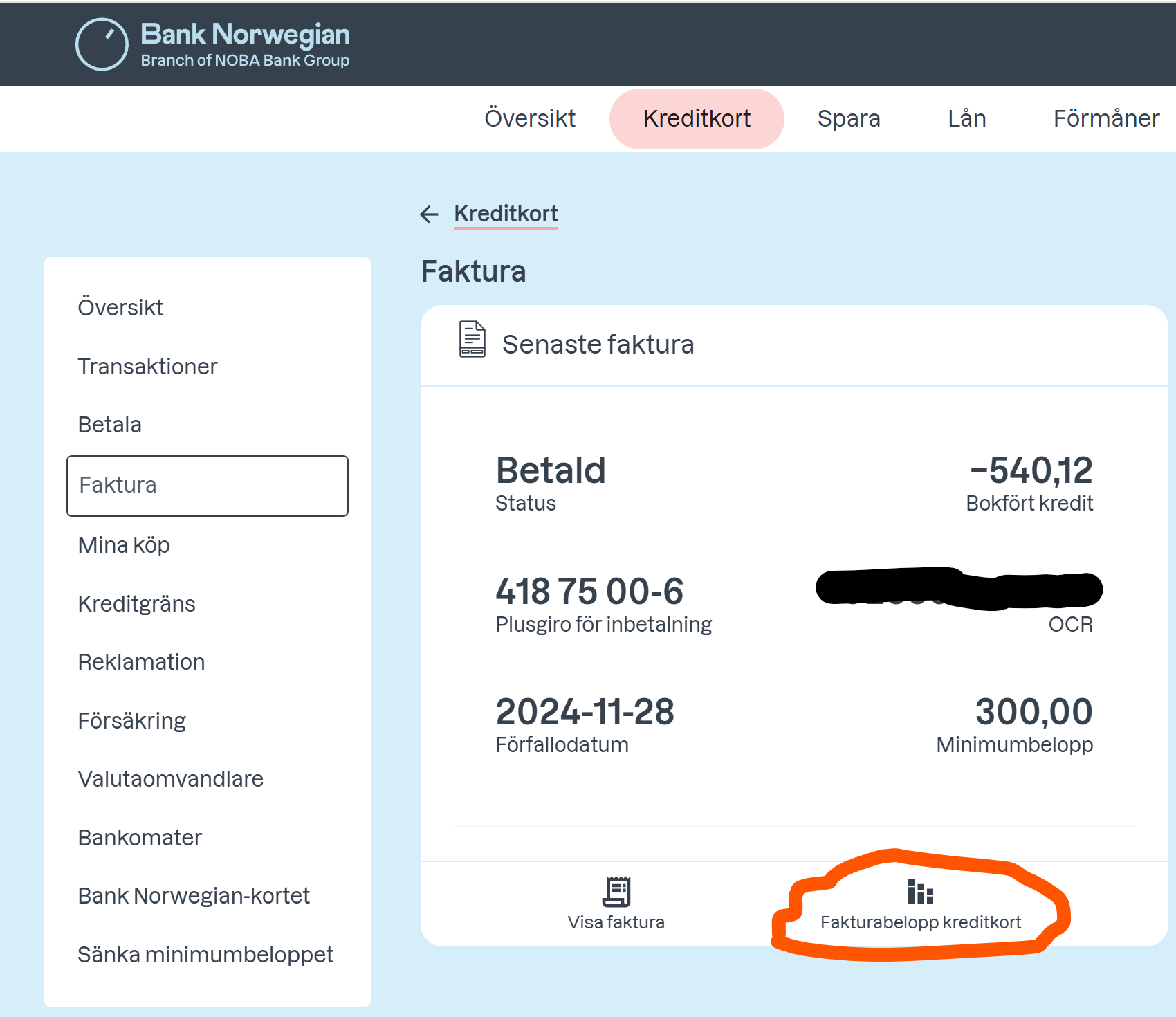Open the Översikt tab in top navigation
1176x1017 pixels.
530,118
